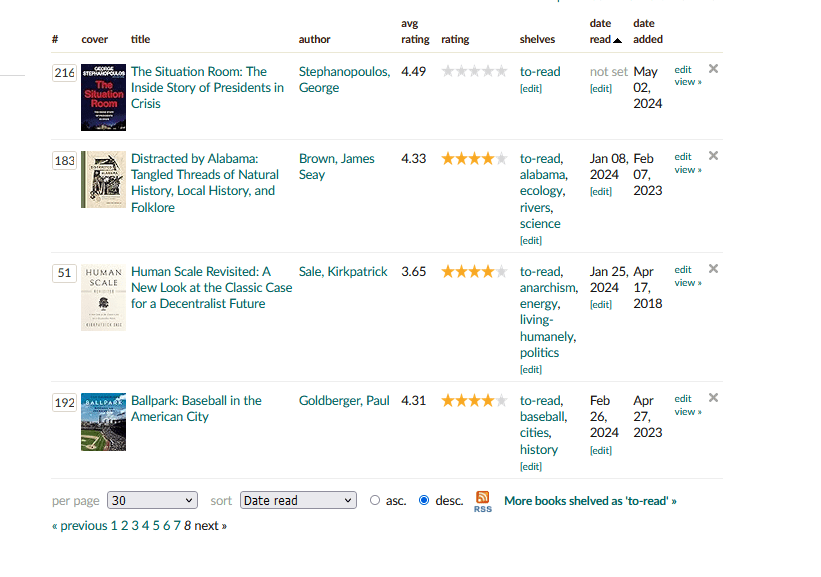Remove Ballpark book using X icon

[x=713, y=398]
